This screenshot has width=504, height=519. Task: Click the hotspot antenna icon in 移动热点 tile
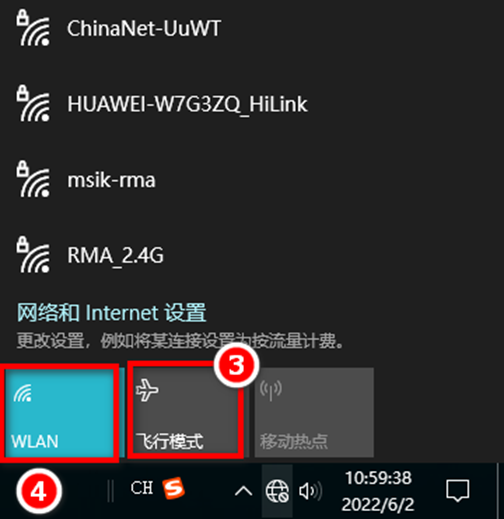pos(271,390)
